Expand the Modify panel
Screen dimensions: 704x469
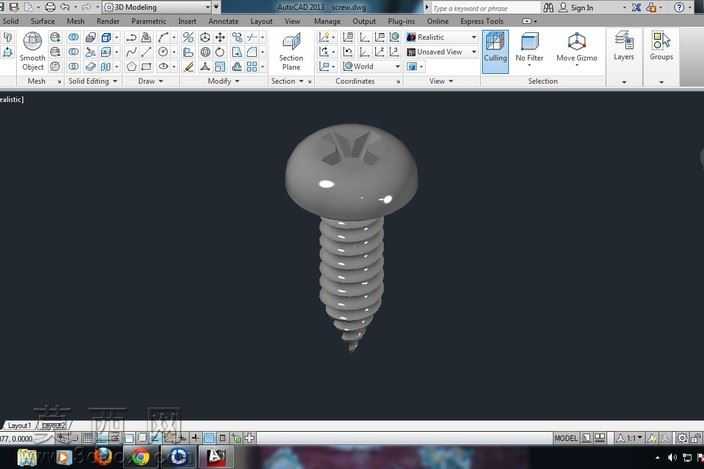[223, 81]
